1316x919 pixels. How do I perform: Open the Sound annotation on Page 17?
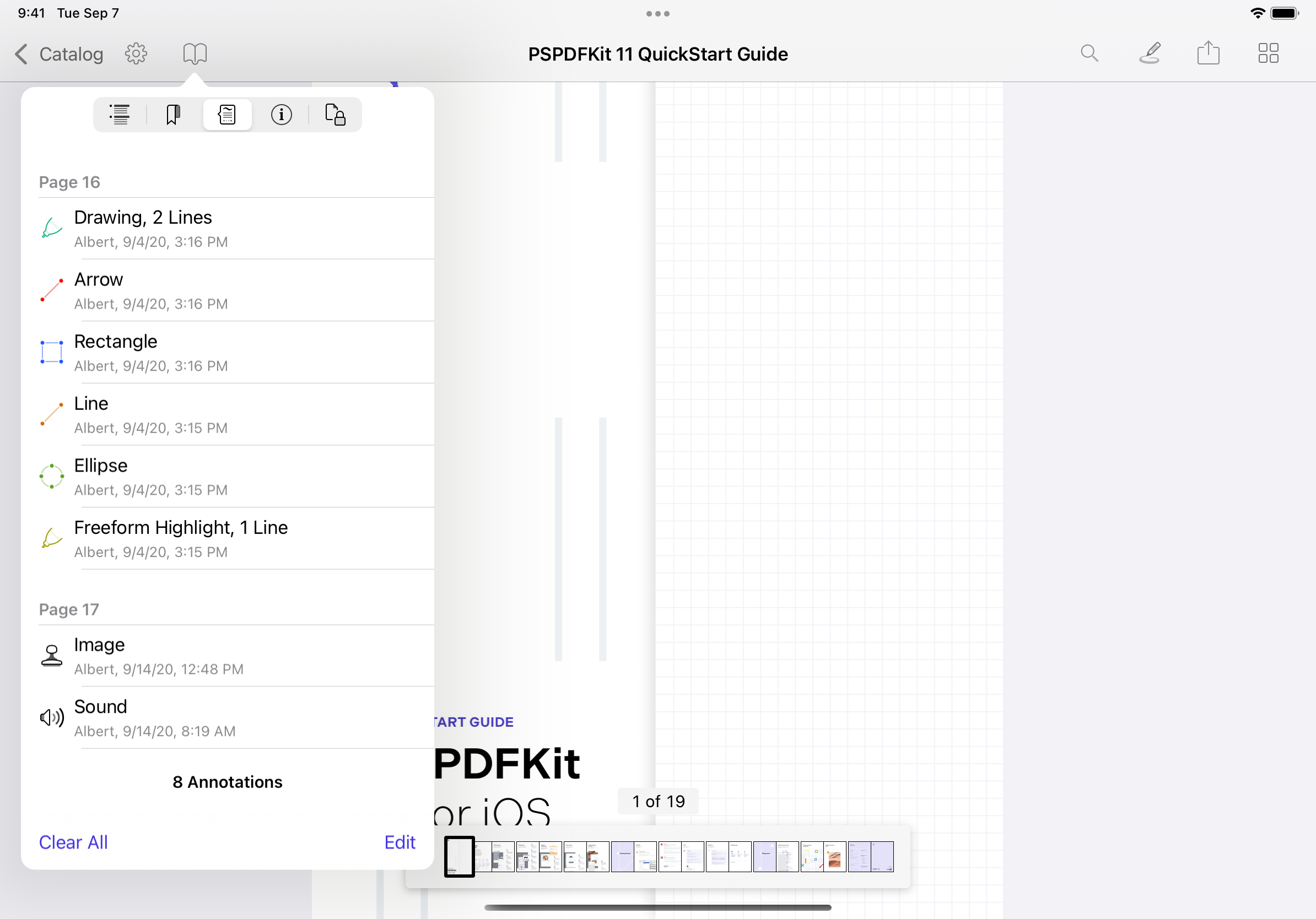coord(229,717)
